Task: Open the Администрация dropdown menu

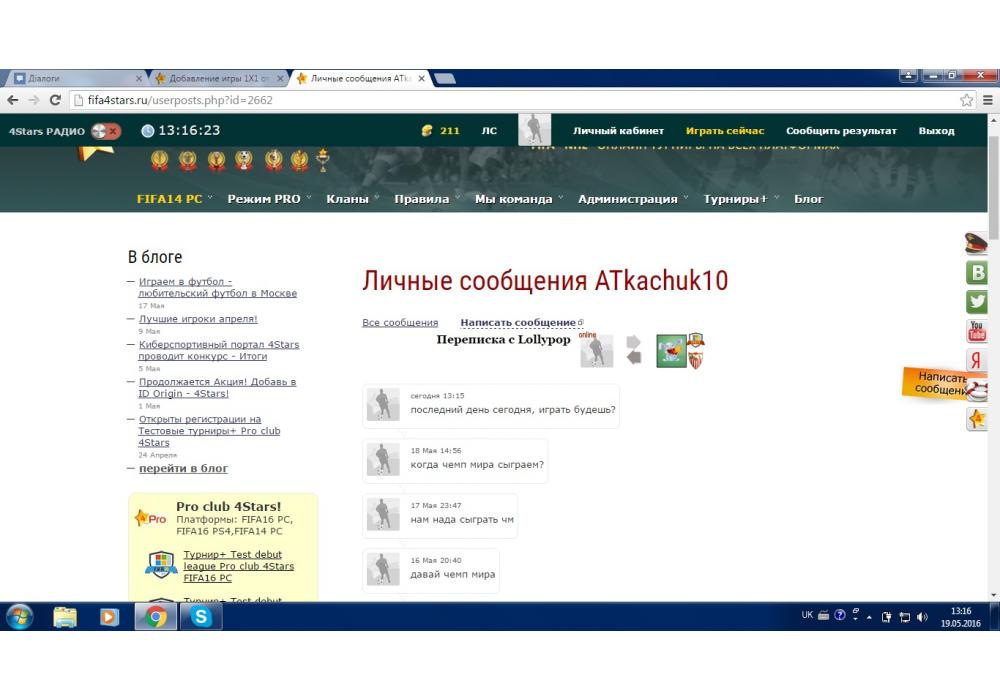Action: (x=632, y=199)
